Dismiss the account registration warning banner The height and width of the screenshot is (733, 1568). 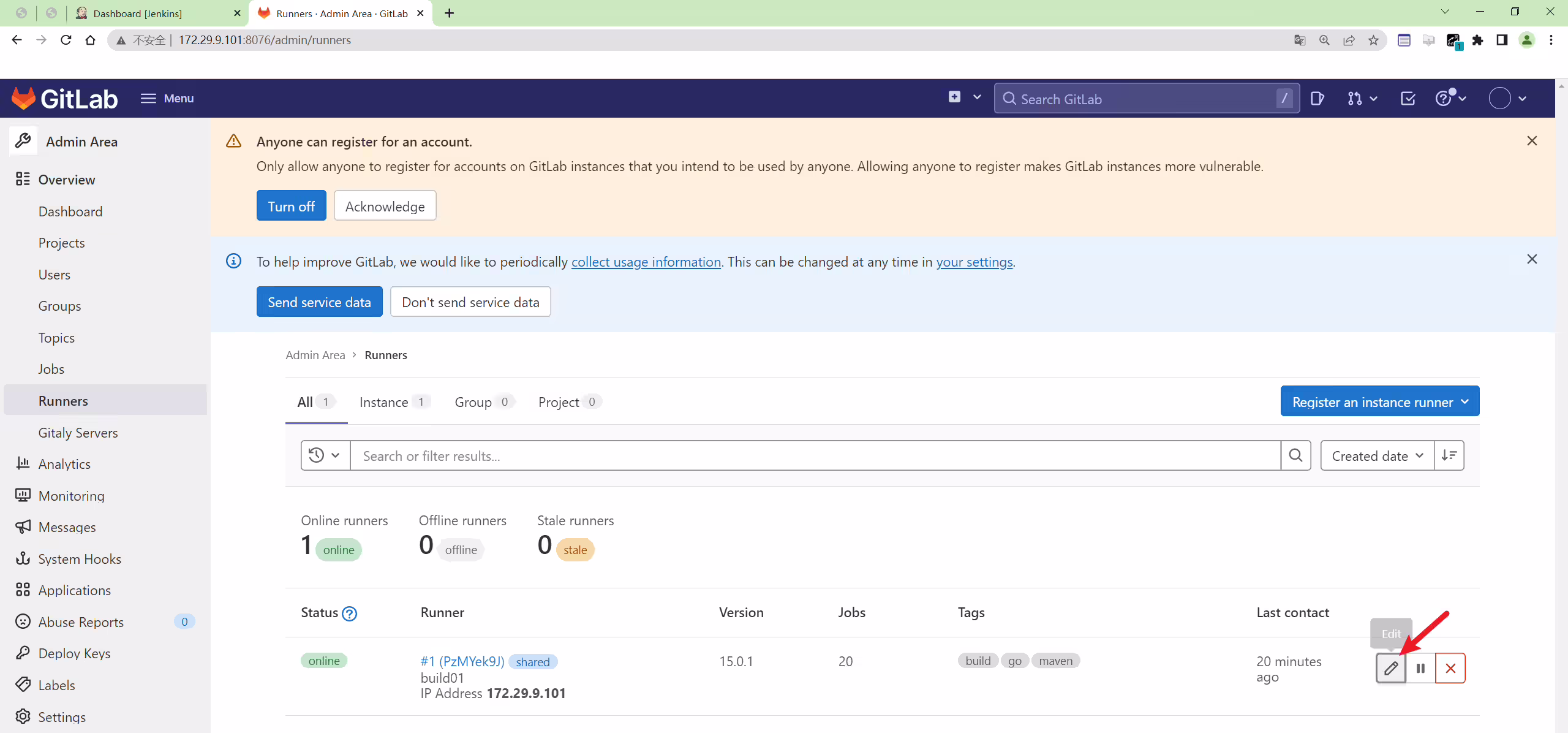pyautogui.click(x=1532, y=141)
